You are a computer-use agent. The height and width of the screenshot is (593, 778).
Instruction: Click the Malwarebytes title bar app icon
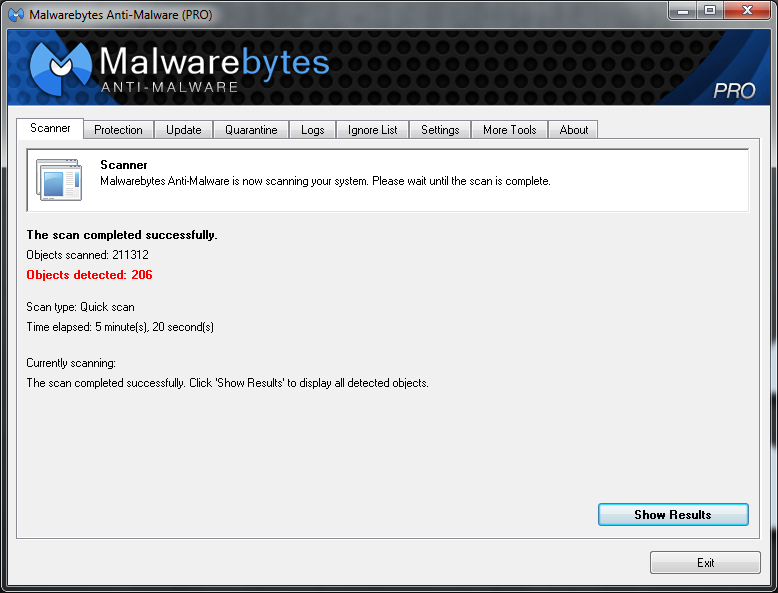16,14
